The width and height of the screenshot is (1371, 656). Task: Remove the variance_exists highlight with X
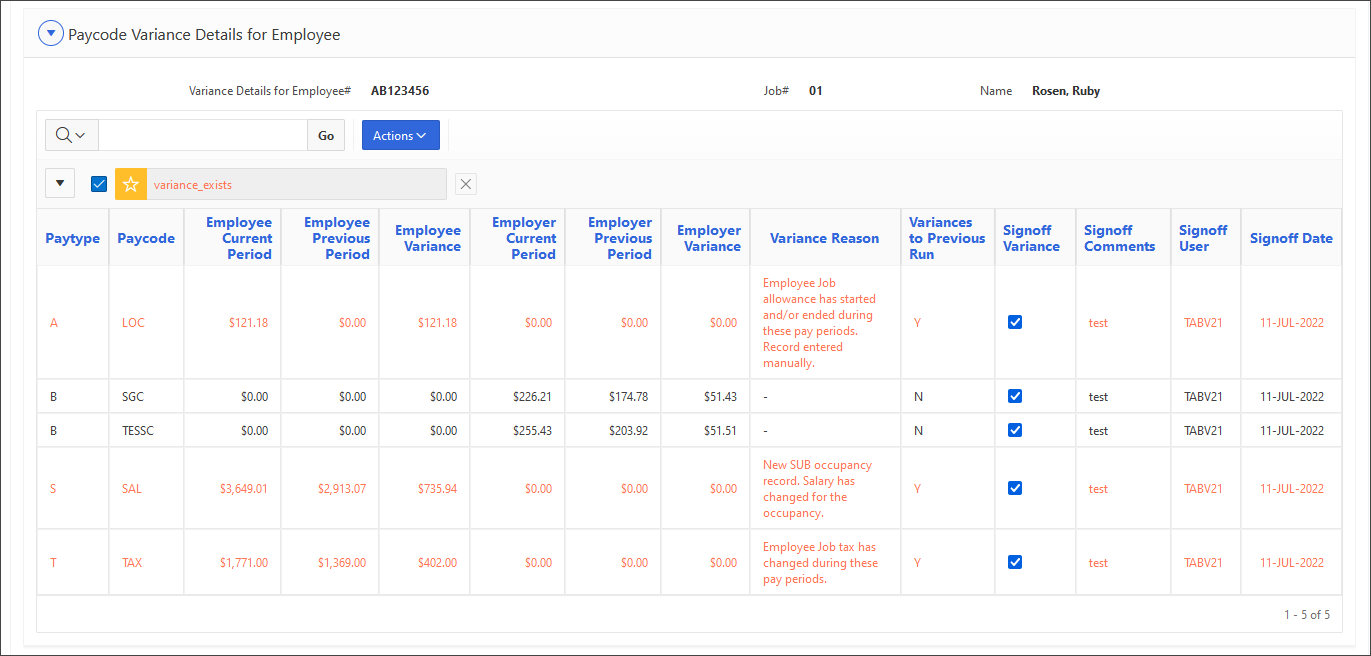466,184
